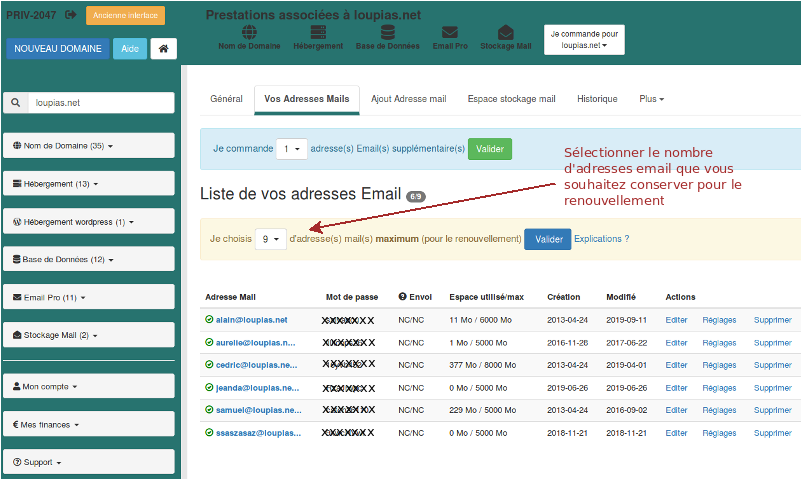
Task: Open the home icon button
Action: click(x=163, y=49)
